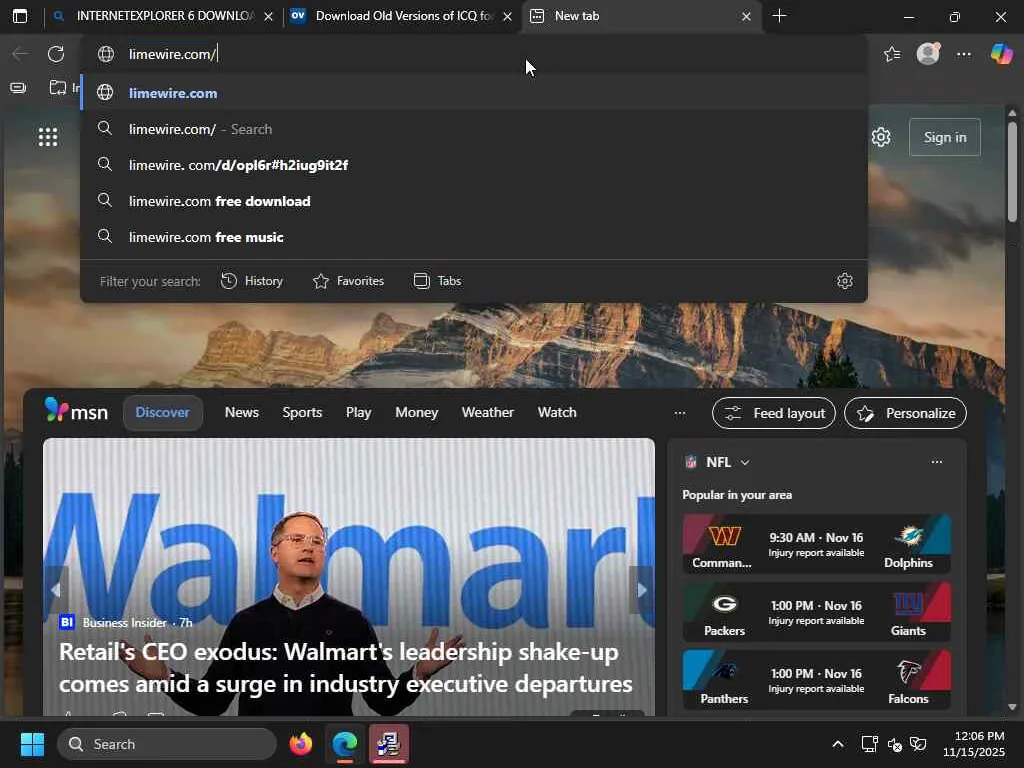Filter the search by Tabs
Image resolution: width=1024 pixels, height=768 pixels.
(x=438, y=281)
